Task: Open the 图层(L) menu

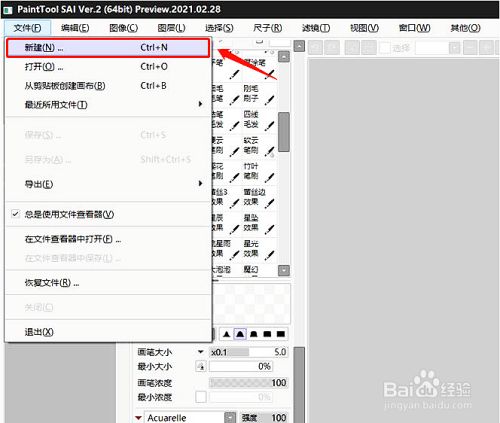Action: click(171, 28)
